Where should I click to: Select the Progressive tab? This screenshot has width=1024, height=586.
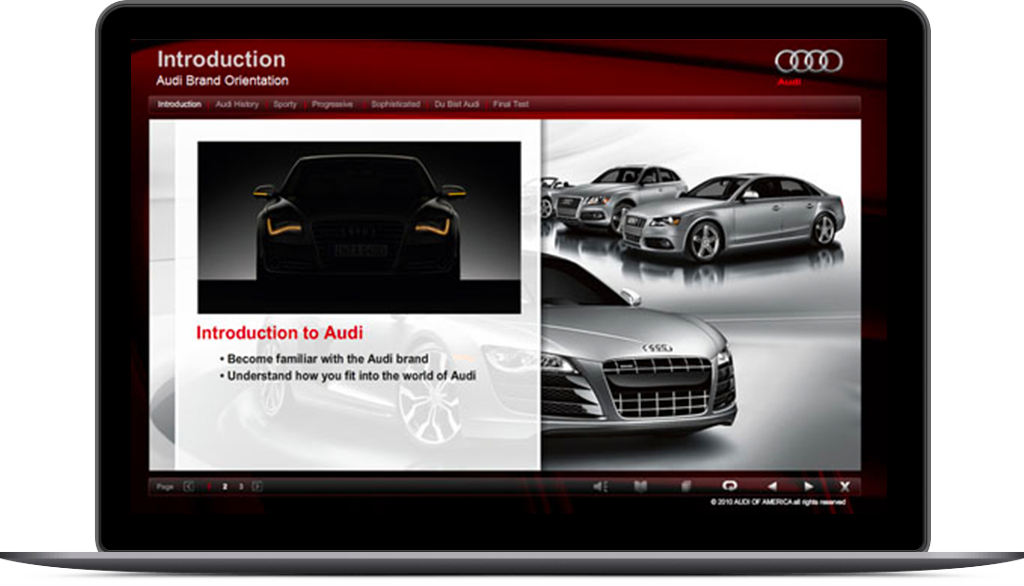point(332,104)
